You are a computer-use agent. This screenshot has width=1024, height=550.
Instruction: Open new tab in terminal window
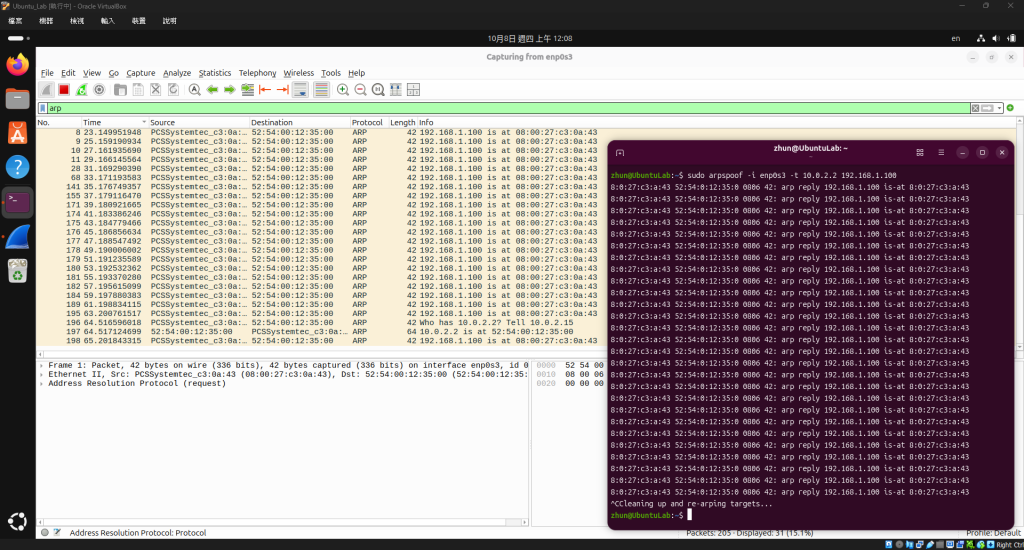(x=620, y=153)
